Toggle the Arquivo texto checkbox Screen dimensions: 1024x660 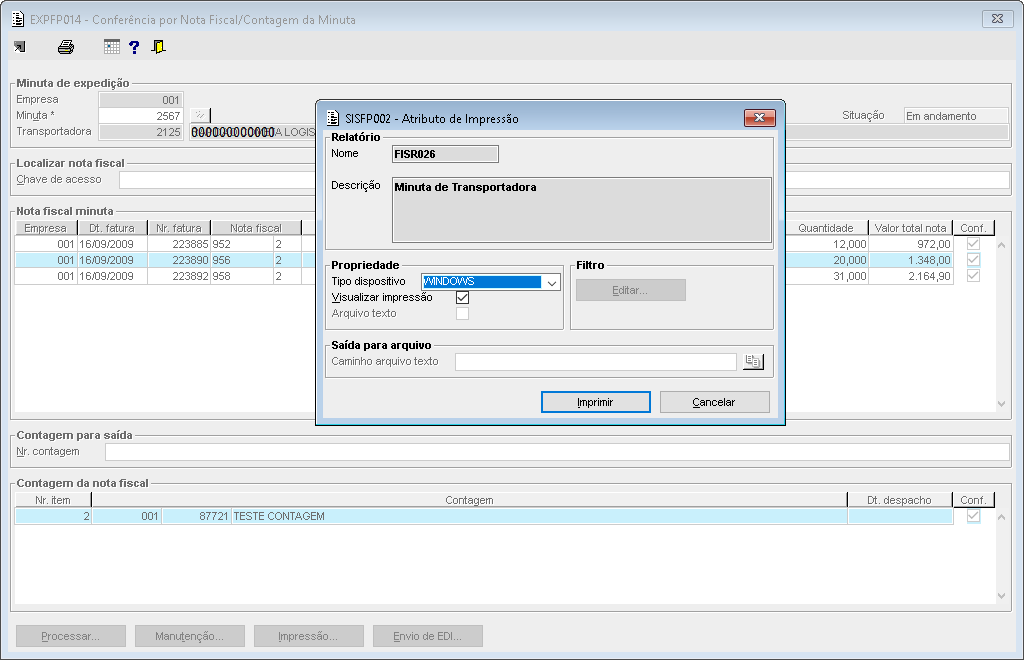tap(462, 314)
